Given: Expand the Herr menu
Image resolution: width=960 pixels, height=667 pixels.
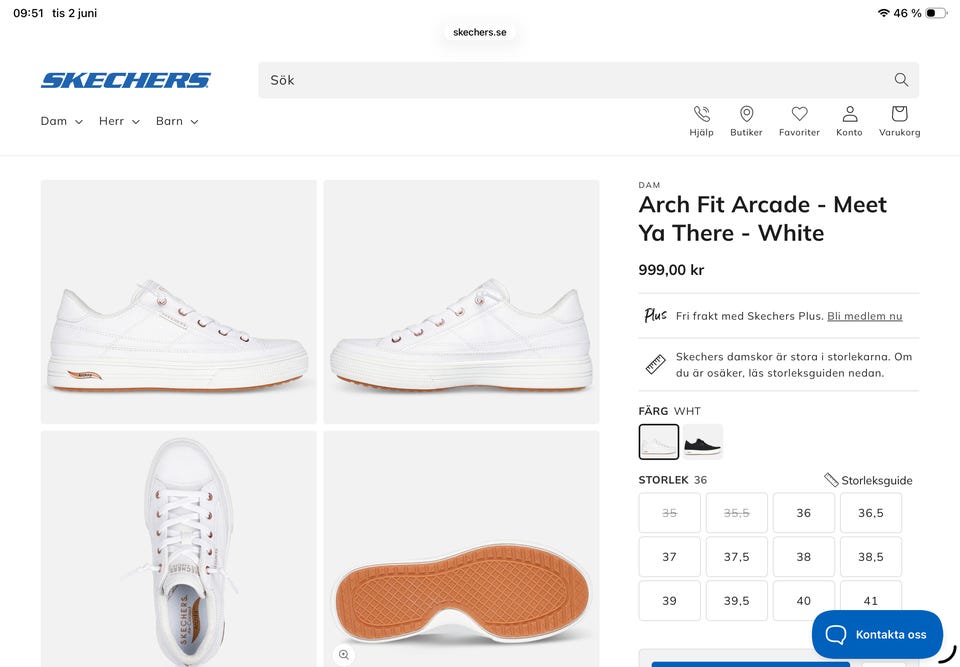Looking at the screenshot, I should click(x=119, y=121).
